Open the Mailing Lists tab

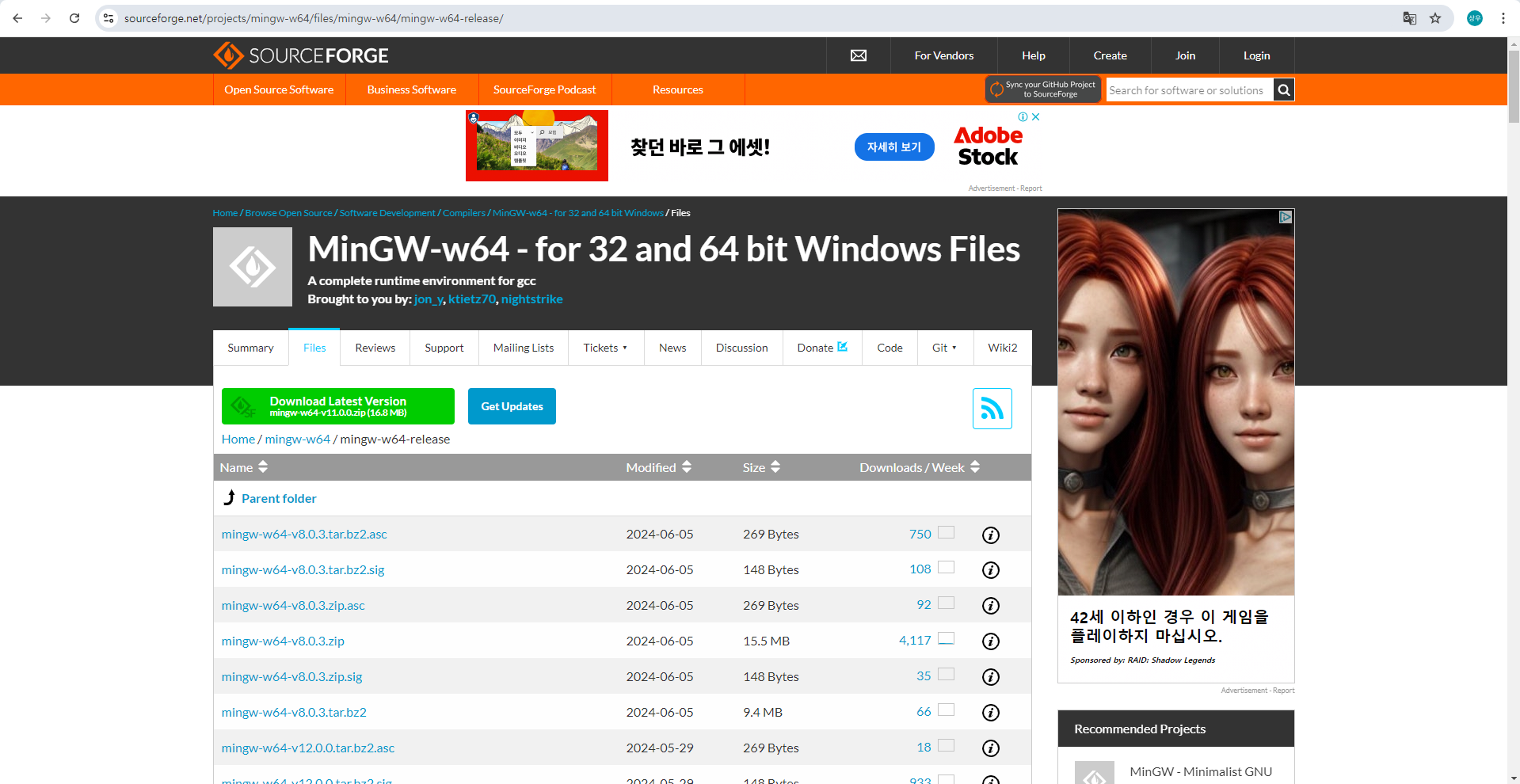point(524,348)
